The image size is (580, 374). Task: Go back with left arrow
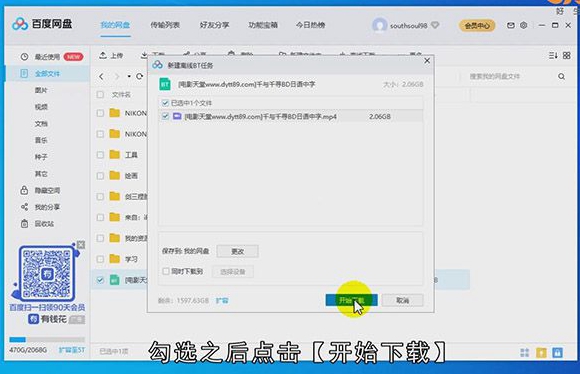[101, 76]
